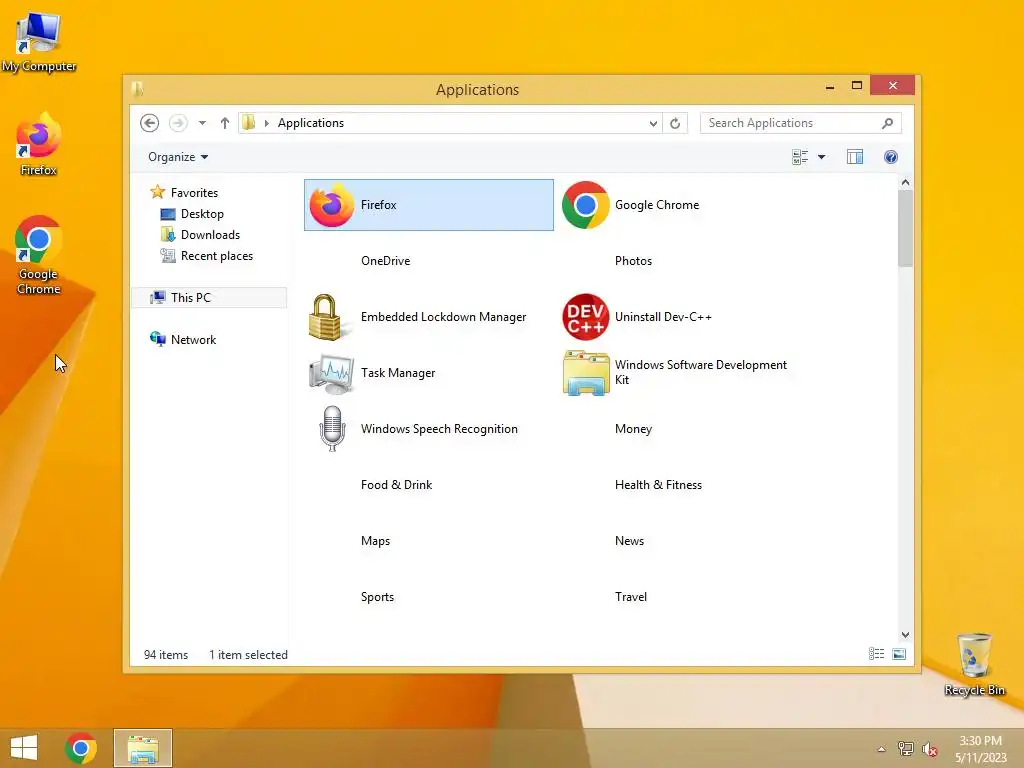Screen dimensions: 1024x768
Task: Open recent locations dropdown arrow
Action: pyautogui.click(x=202, y=123)
